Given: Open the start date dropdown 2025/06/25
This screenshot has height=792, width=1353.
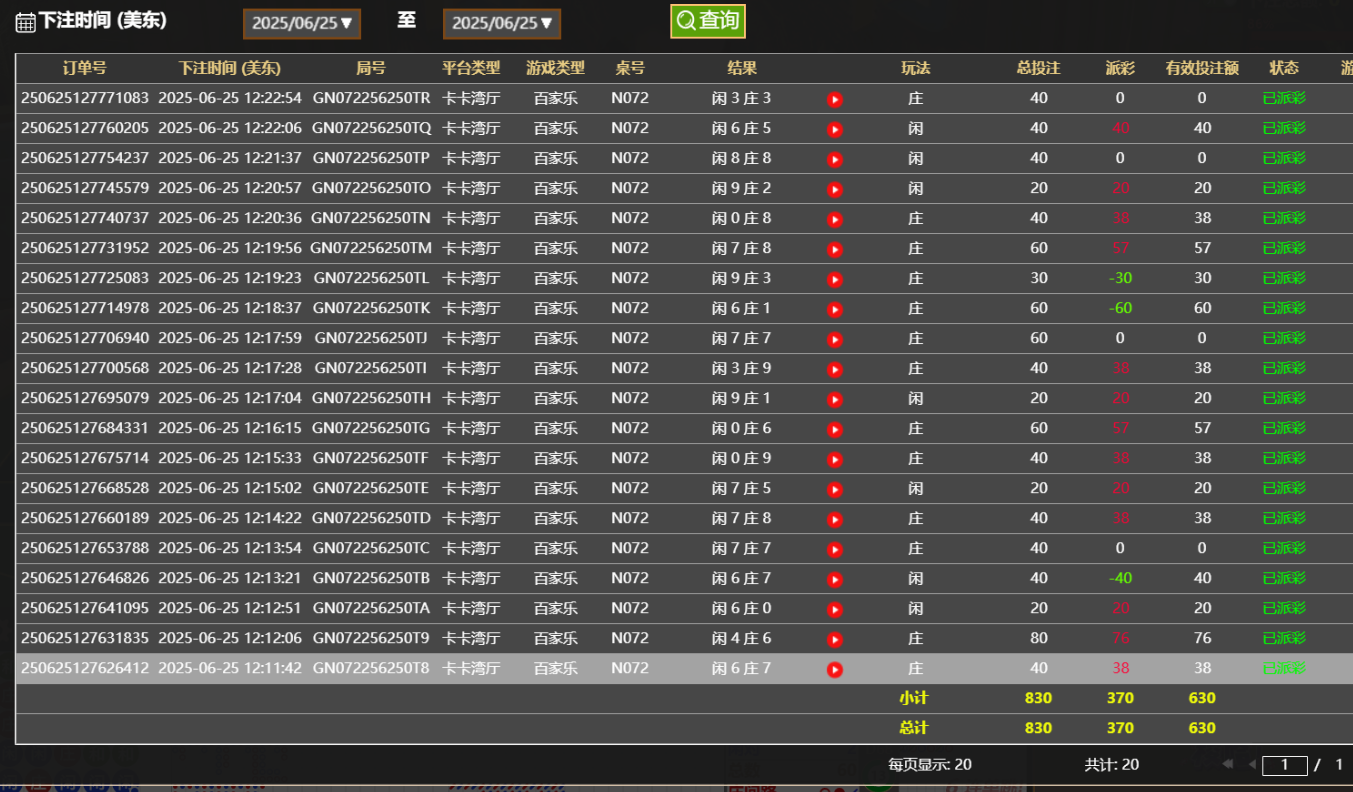Looking at the screenshot, I should click(301, 23).
